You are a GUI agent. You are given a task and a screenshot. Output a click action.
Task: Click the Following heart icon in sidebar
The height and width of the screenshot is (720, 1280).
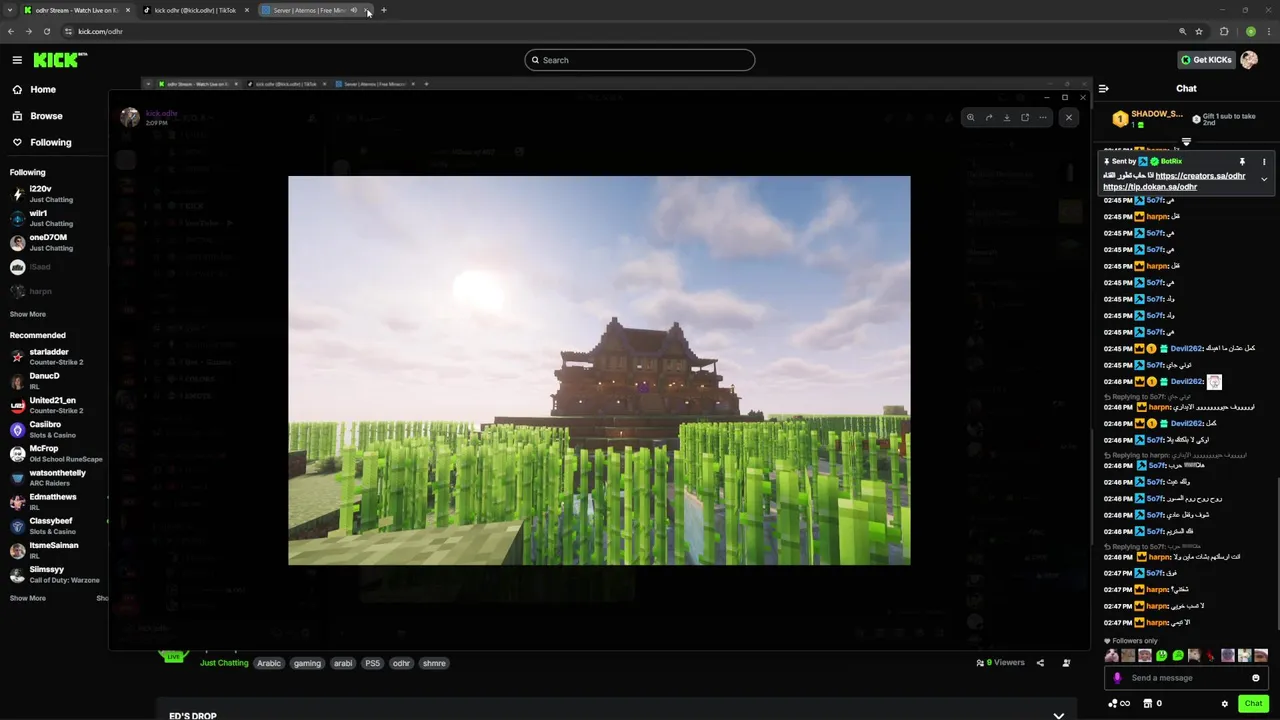pos(17,142)
